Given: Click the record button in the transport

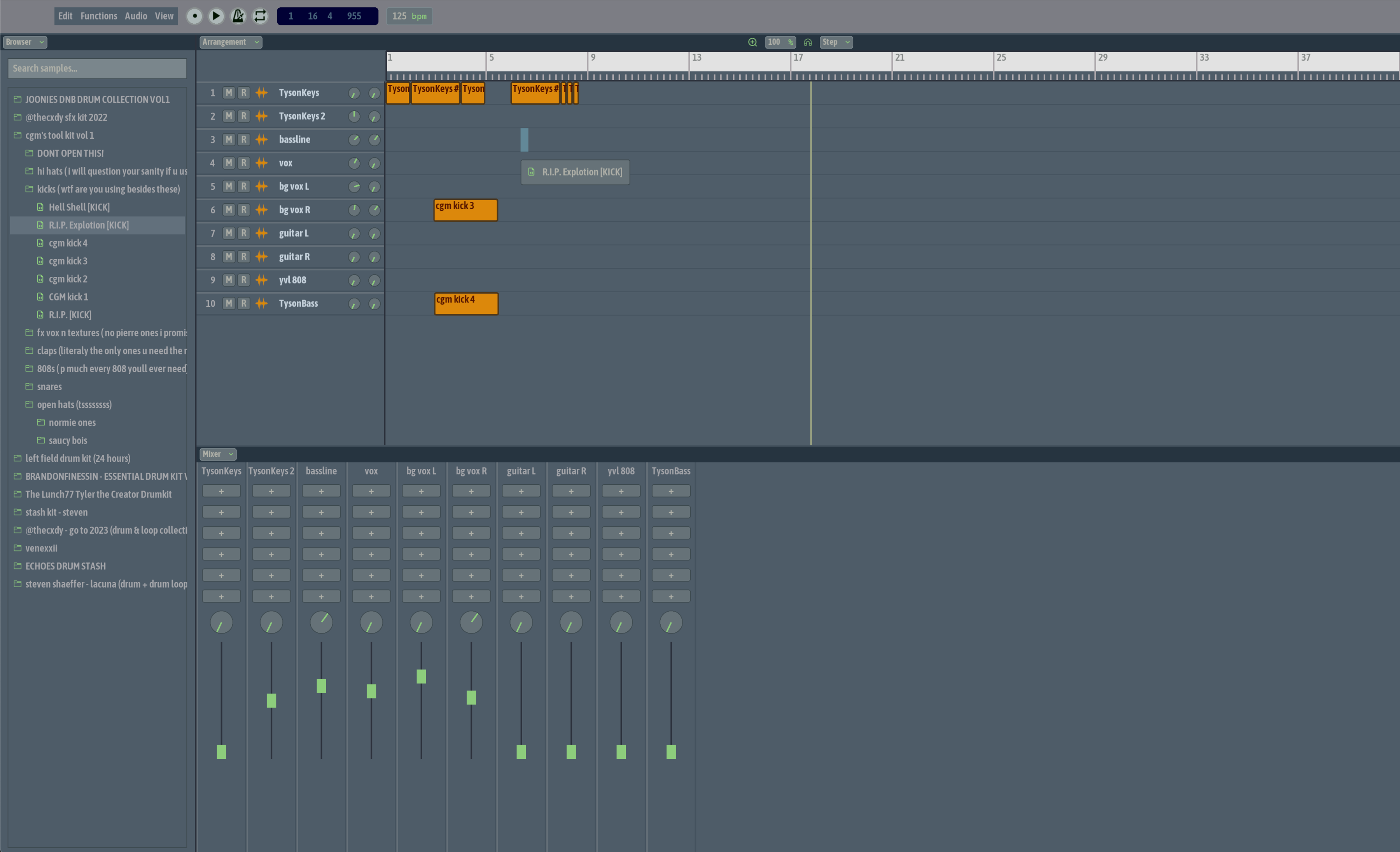Looking at the screenshot, I should [194, 16].
